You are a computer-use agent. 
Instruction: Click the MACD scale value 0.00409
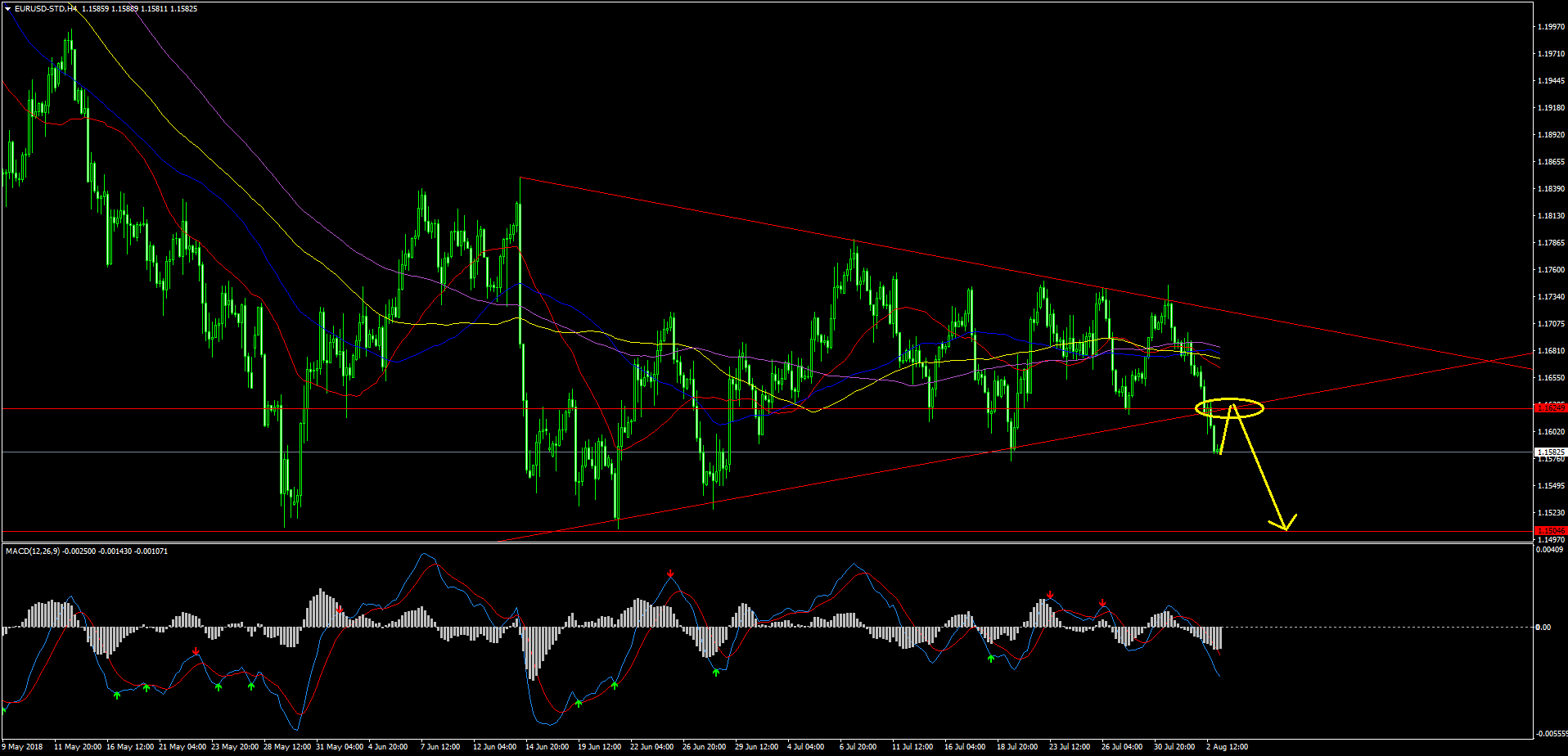pos(1552,550)
